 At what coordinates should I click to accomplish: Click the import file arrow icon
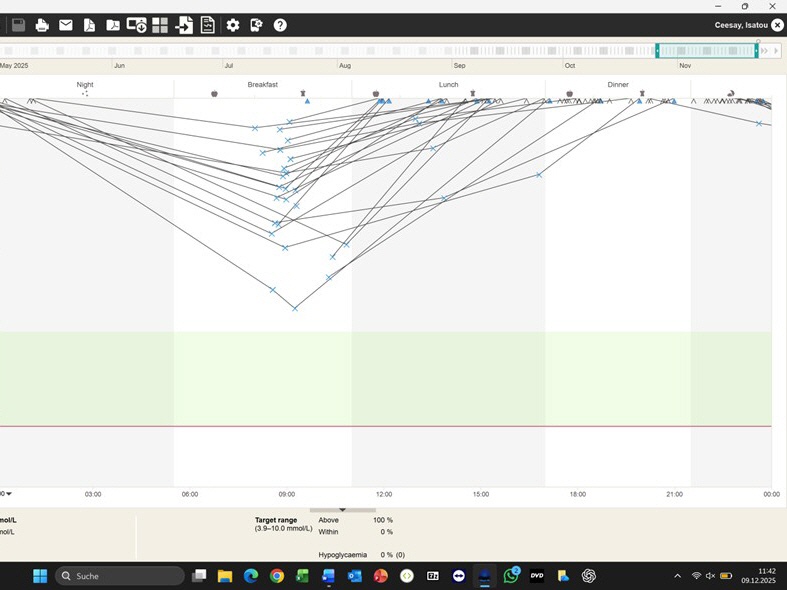coord(184,25)
